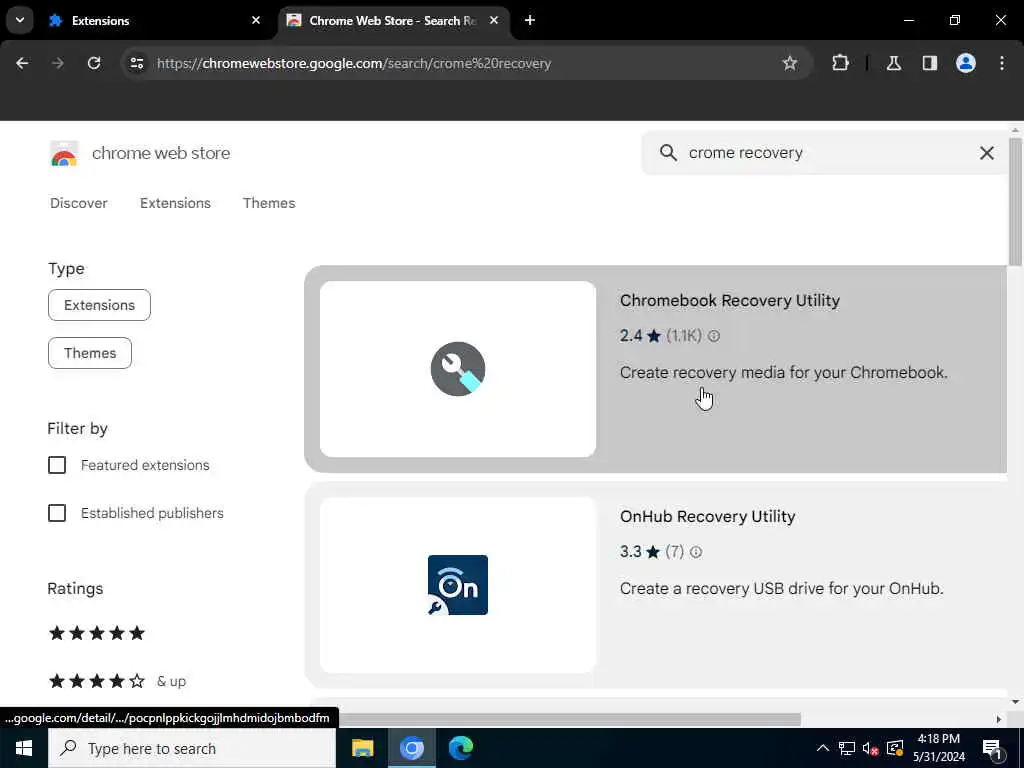
Task: Open site information icon in address bar
Action: tap(136, 63)
